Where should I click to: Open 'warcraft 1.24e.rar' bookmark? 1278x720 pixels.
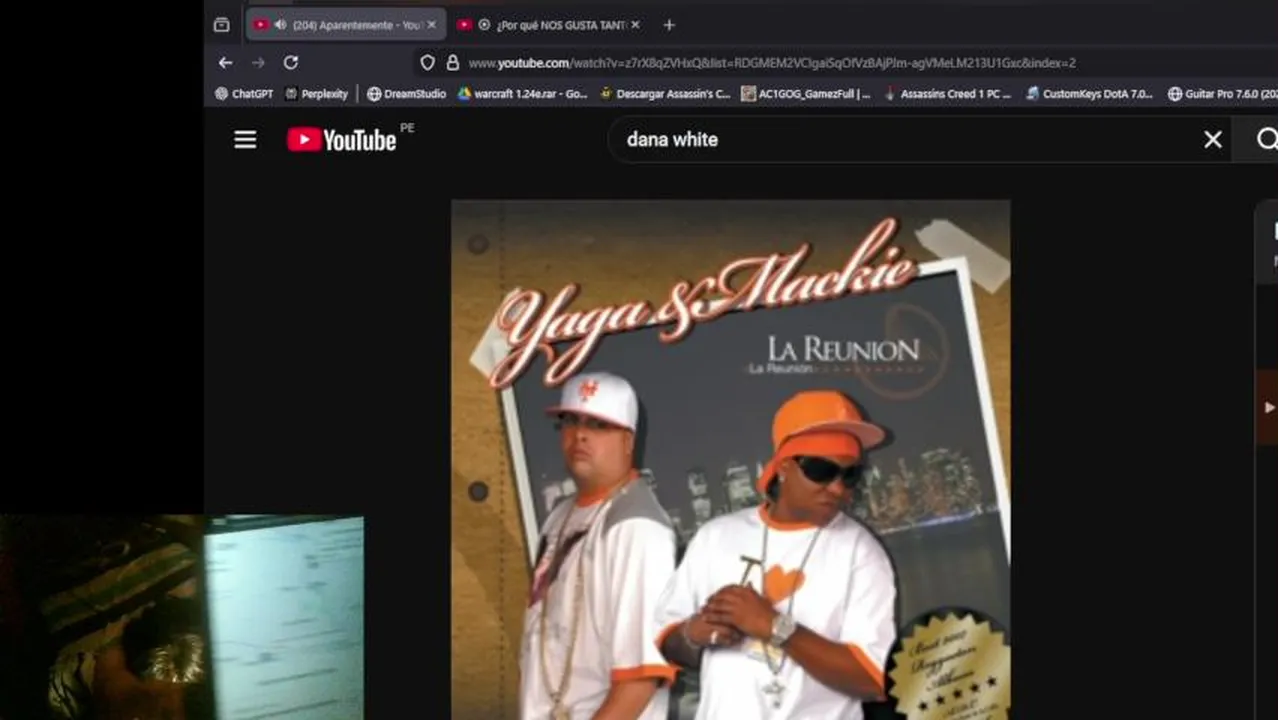pos(523,94)
